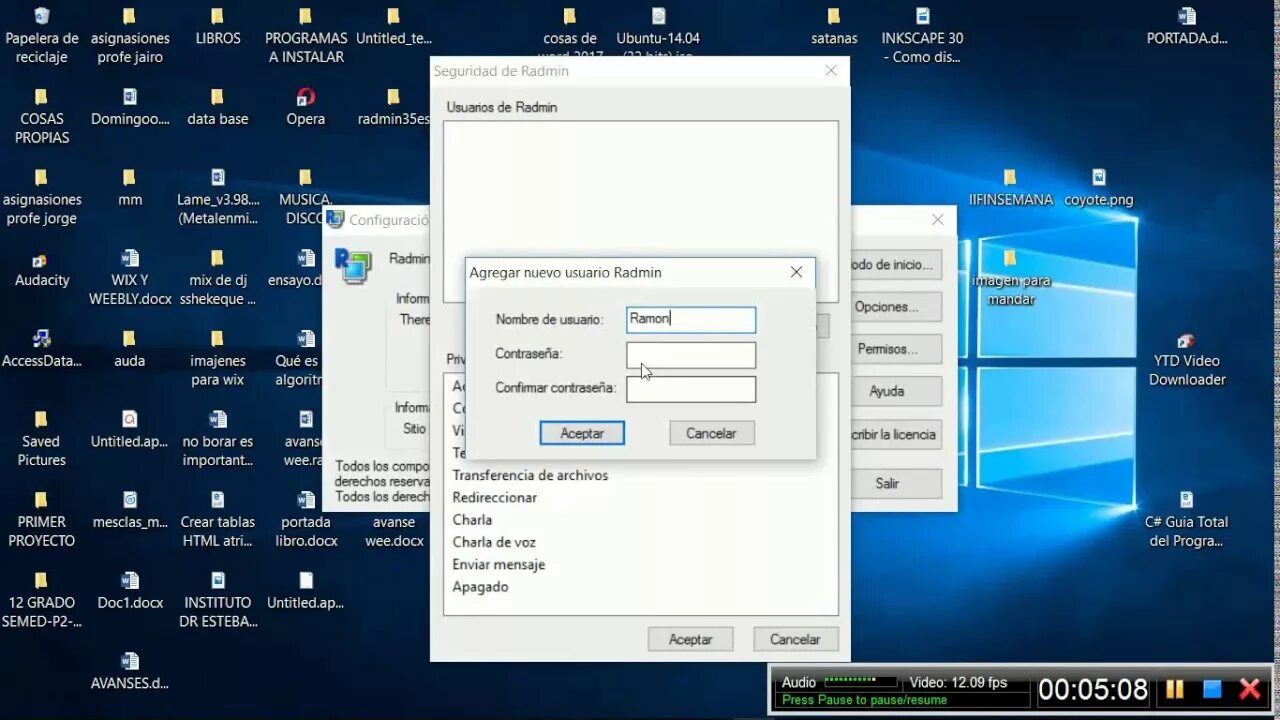Viewport: 1280px width, 720px height.
Task: Click the Nombre de usuario field
Action: pos(691,320)
